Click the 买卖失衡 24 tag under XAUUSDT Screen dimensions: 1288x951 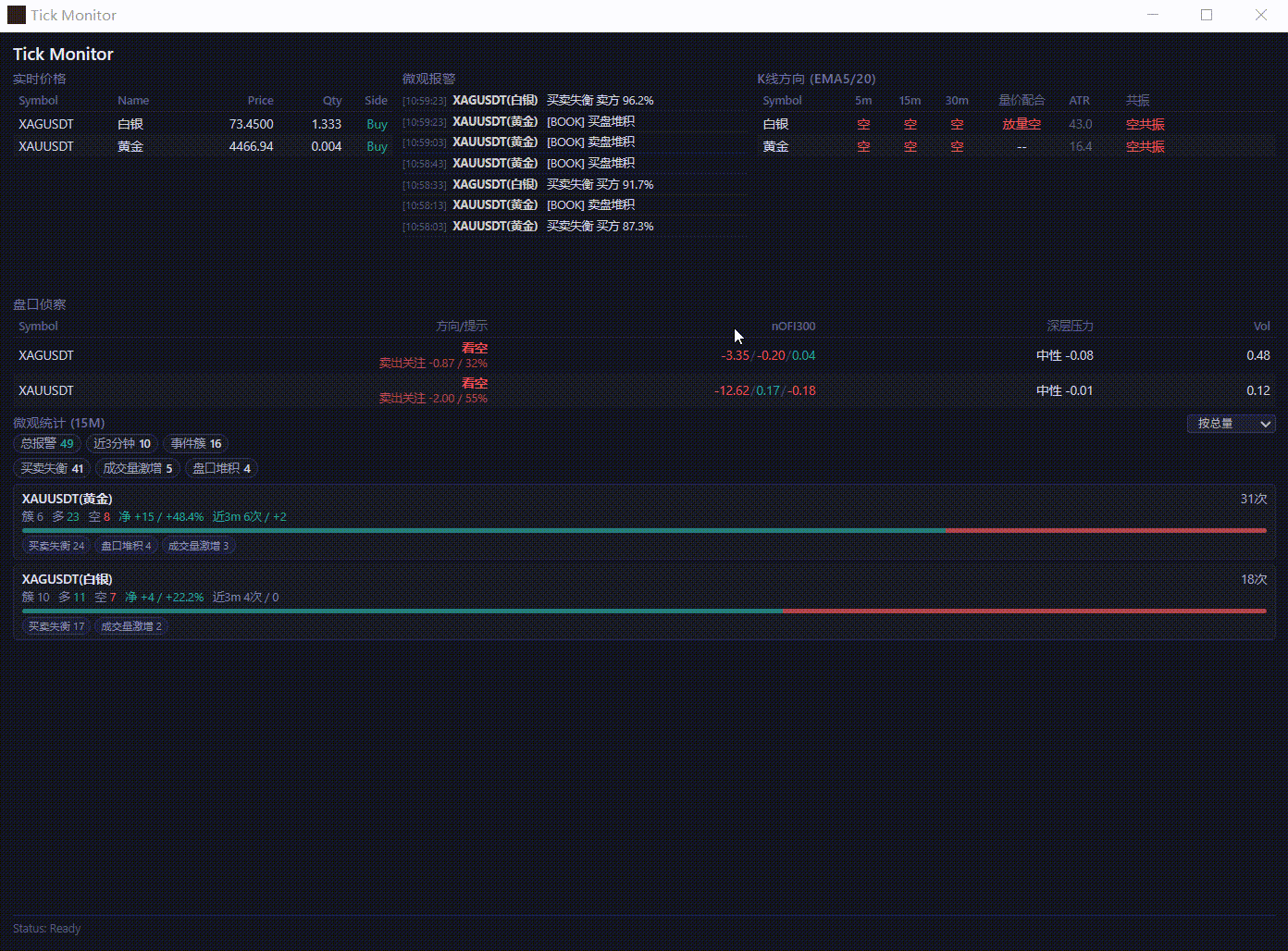(56, 547)
